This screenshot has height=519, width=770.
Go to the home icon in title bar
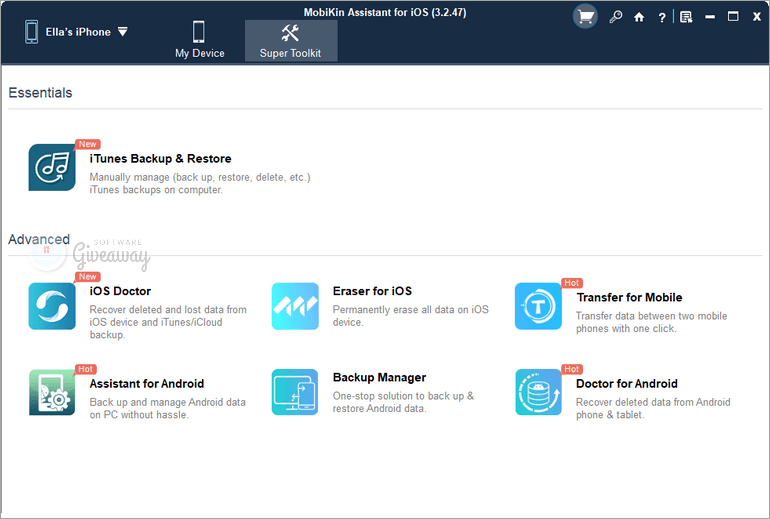[638, 18]
